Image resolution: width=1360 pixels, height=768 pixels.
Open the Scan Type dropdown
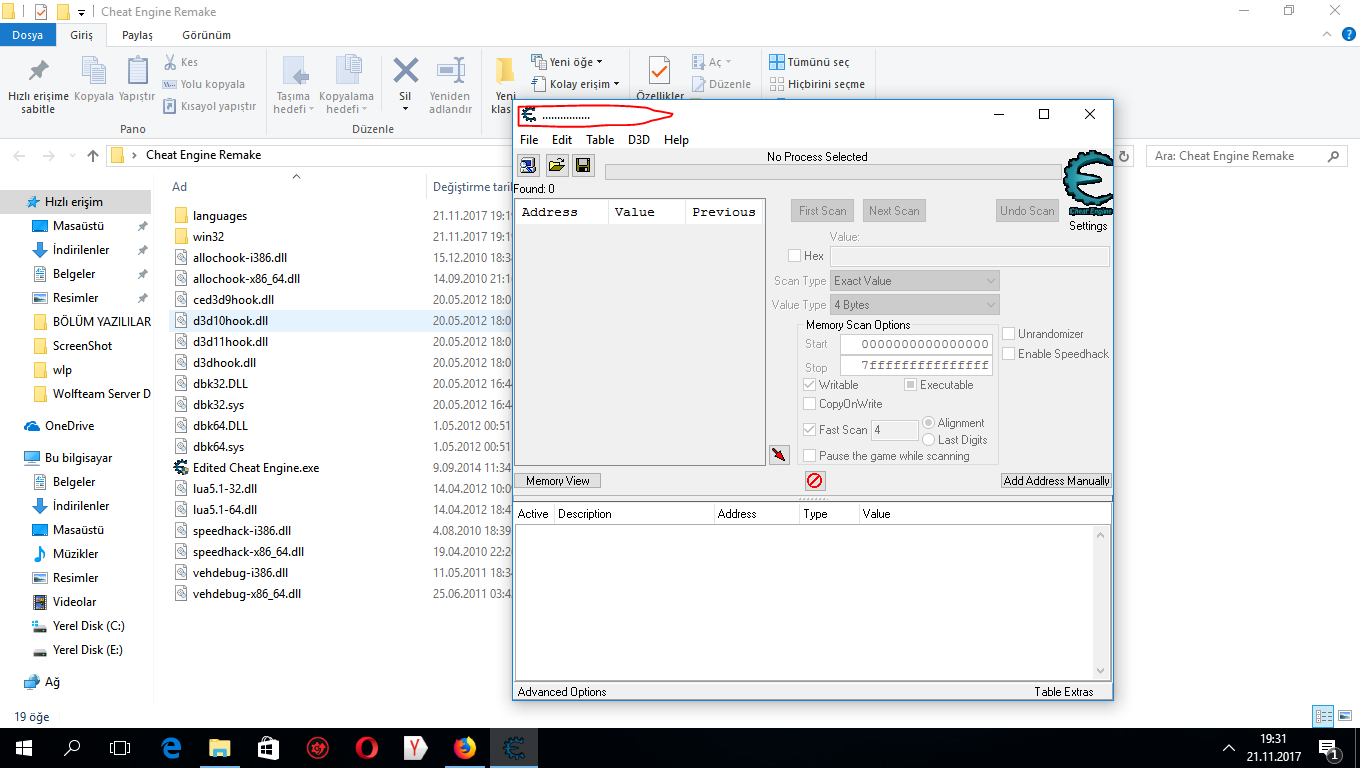point(915,281)
